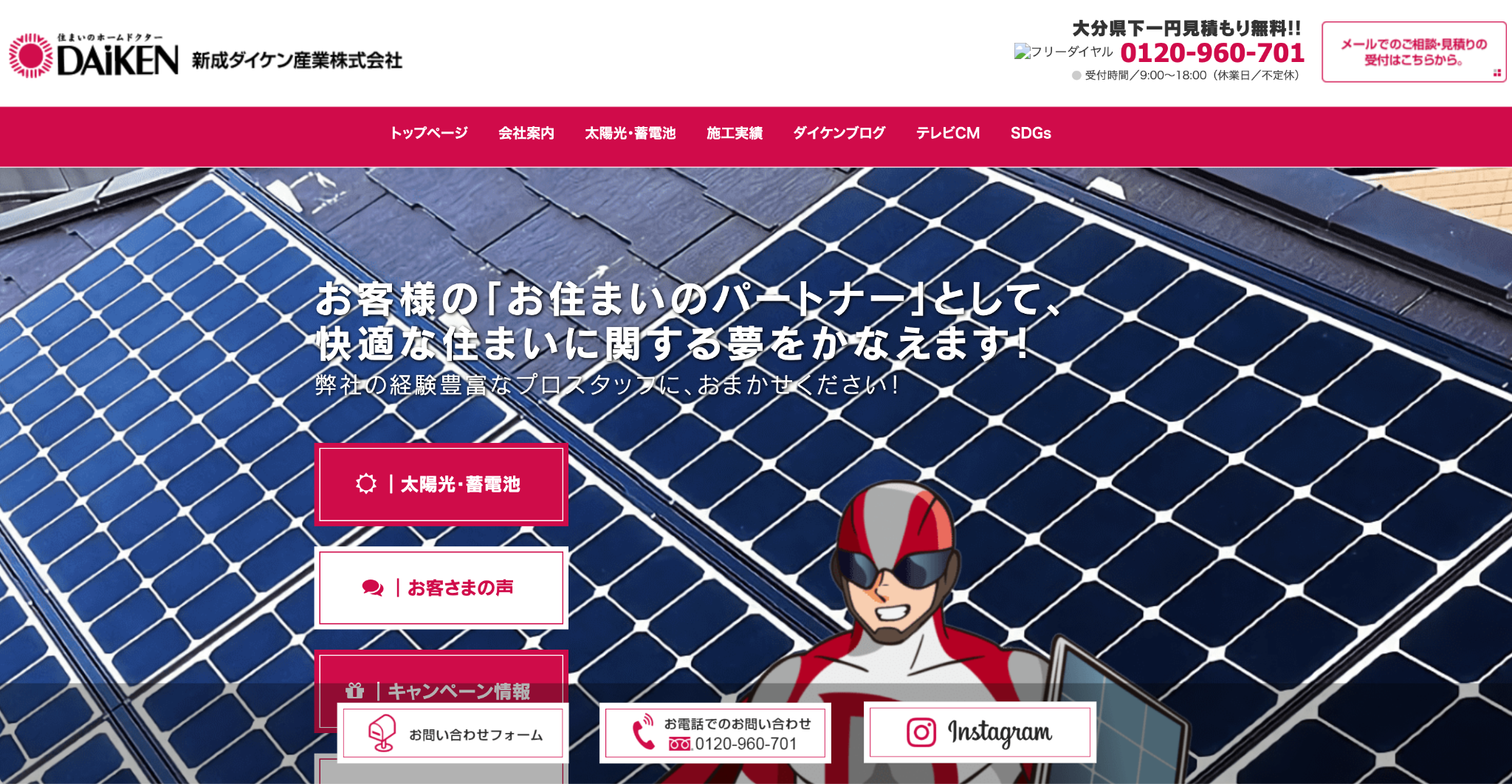Click the sun icon on solar button
Image resolution: width=1512 pixels, height=784 pixels.
pyautogui.click(x=366, y=484)
